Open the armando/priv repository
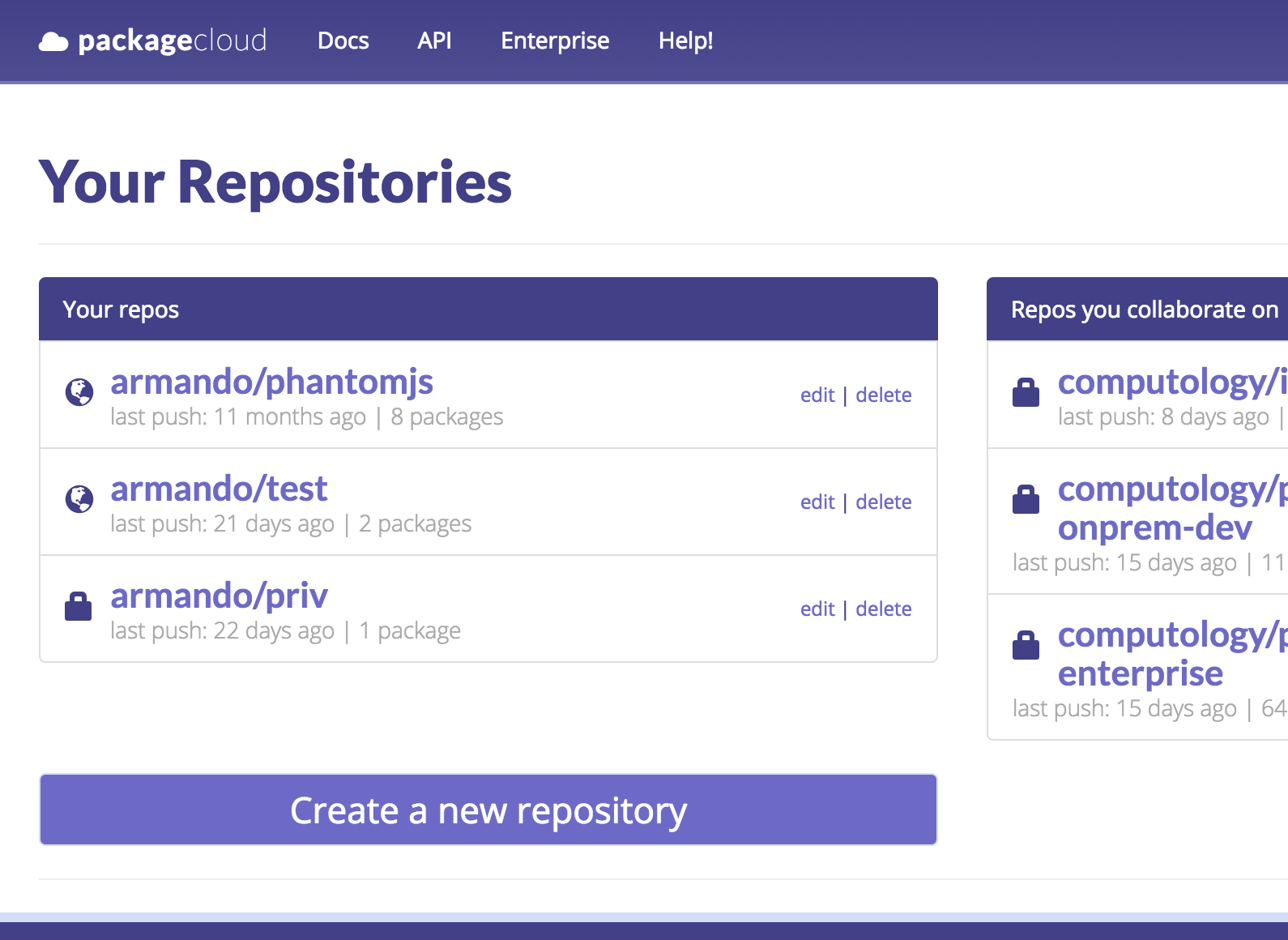The width and height of the screenshot is (1288, 940). (x=220, y=596)
